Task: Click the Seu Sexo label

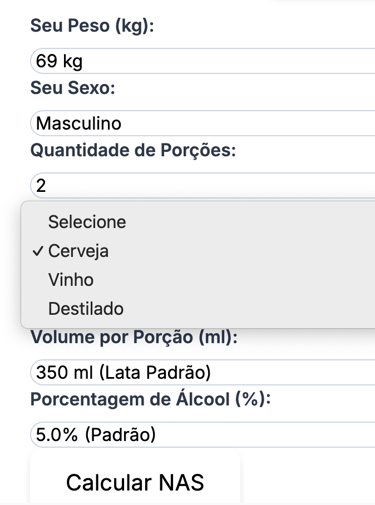Action: pyautogui.click(x=73, y=88)
